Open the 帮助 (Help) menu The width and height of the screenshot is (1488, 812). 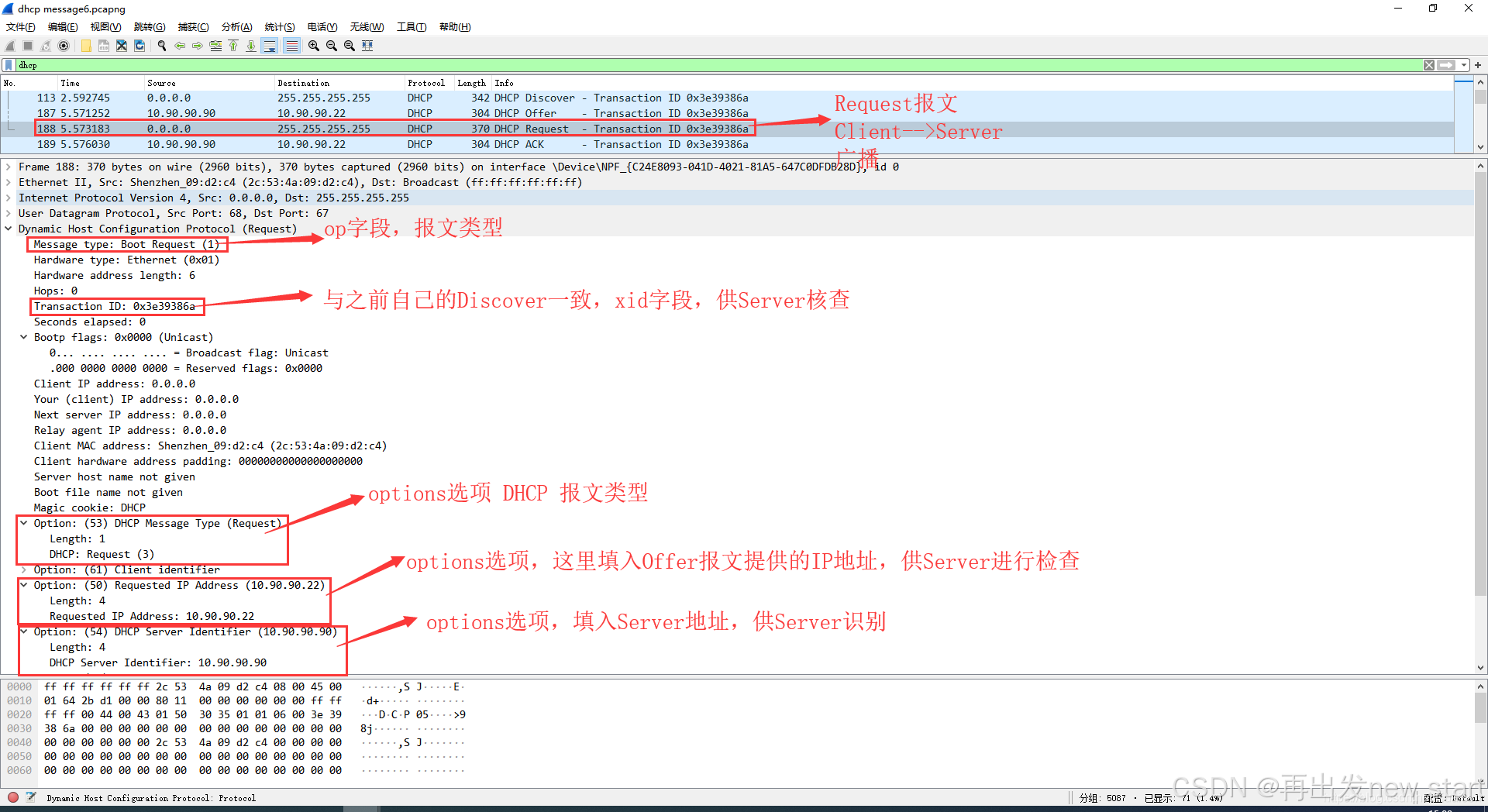click(455, 27)
